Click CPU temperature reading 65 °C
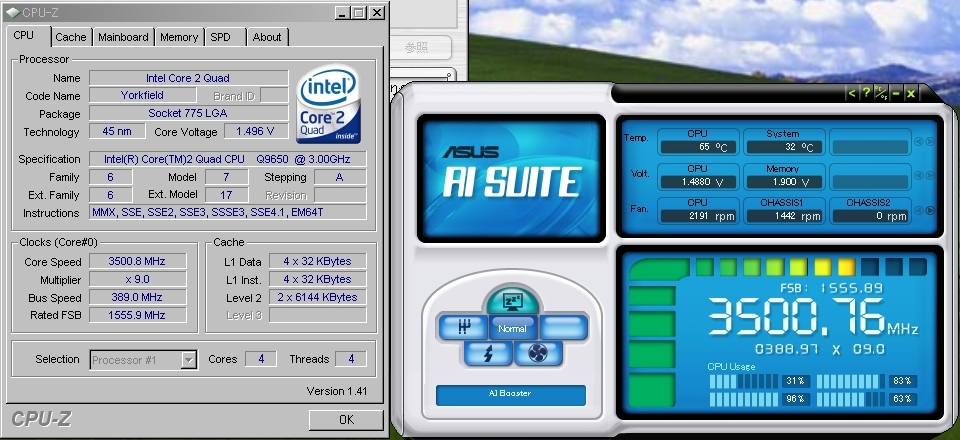 [698, 147]
